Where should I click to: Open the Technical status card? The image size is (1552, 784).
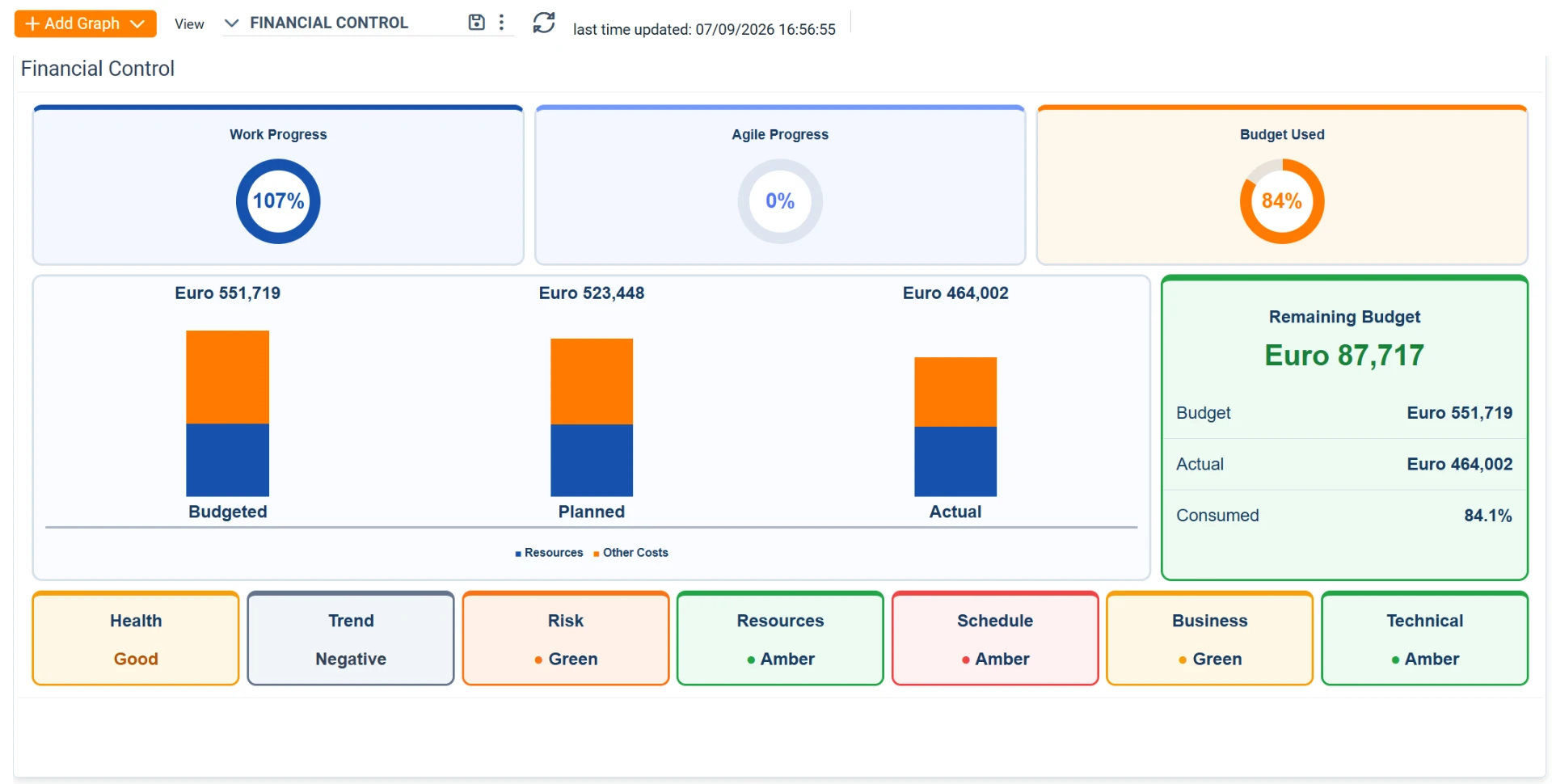coord(1425,639)
